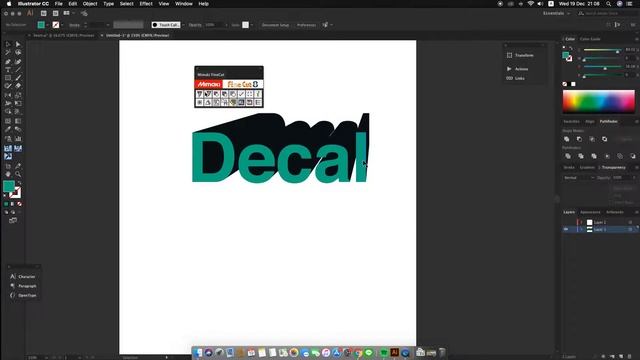640x360 pixels.
Task: Click the None swatch in Color panel
Action: point(565,84)
